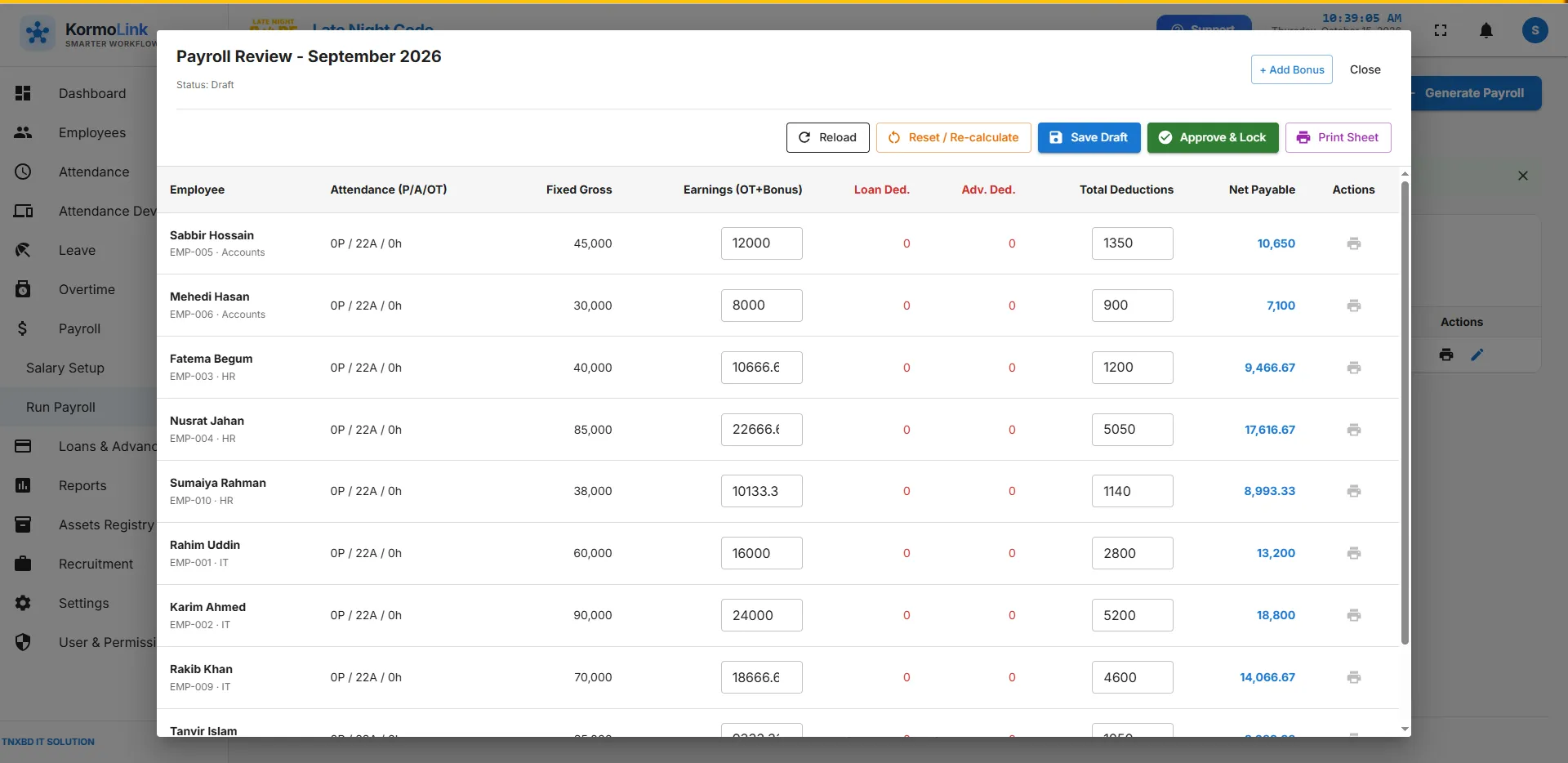The height and width of the screenshot is (763, 1568).
Task: Click Approve & Lock button
Action: click(1213, 137)
